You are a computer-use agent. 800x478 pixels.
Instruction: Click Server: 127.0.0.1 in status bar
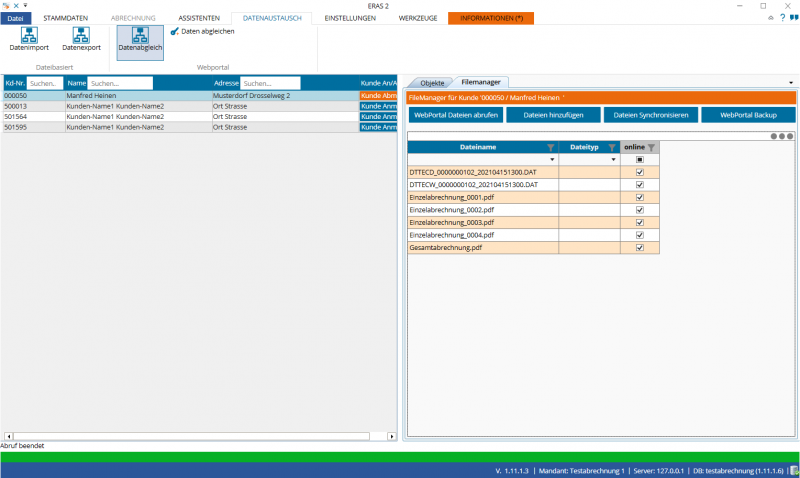click(x=658, y=471)
